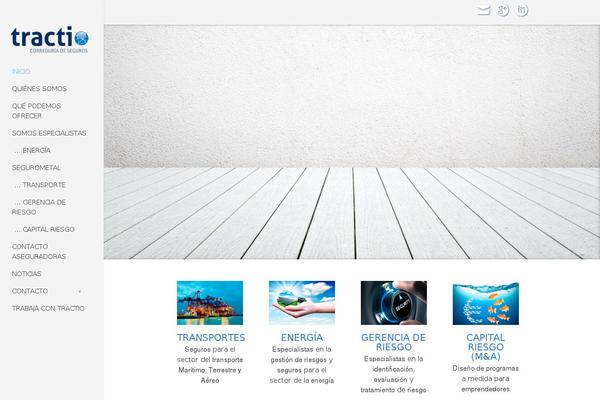Click the goldfish Capital Riesgo image
The image size is (600, 400).
pos(486,304)
